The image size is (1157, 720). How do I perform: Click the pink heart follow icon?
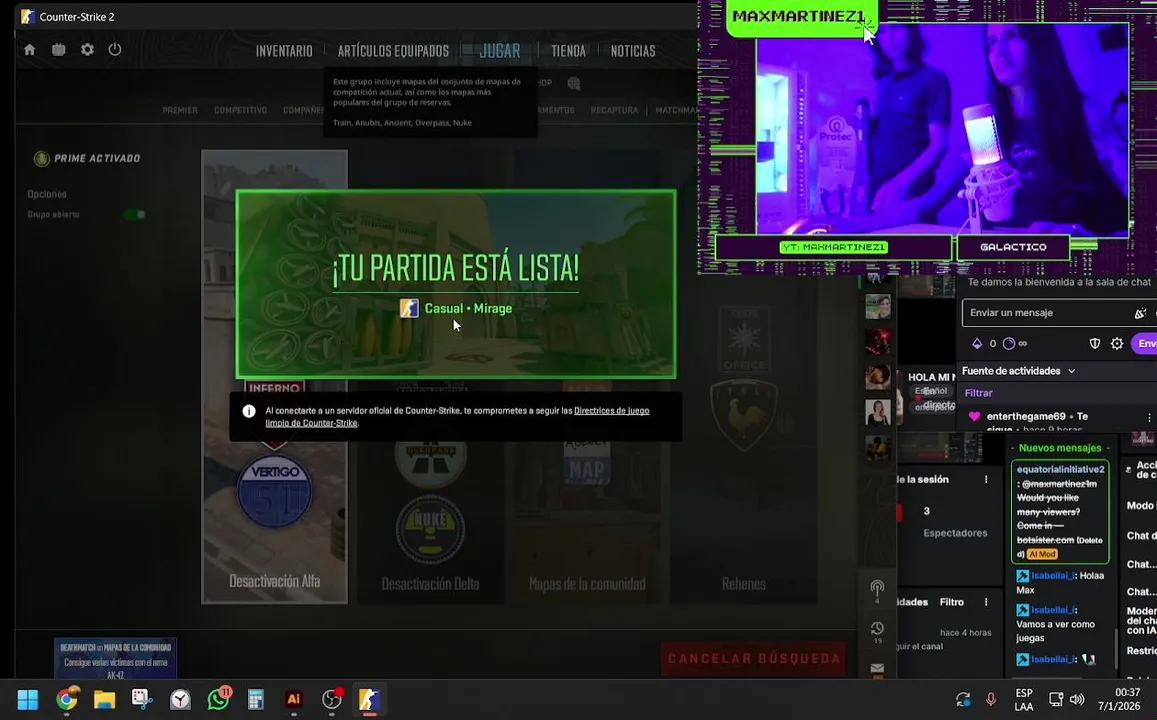tap(974, 417)
